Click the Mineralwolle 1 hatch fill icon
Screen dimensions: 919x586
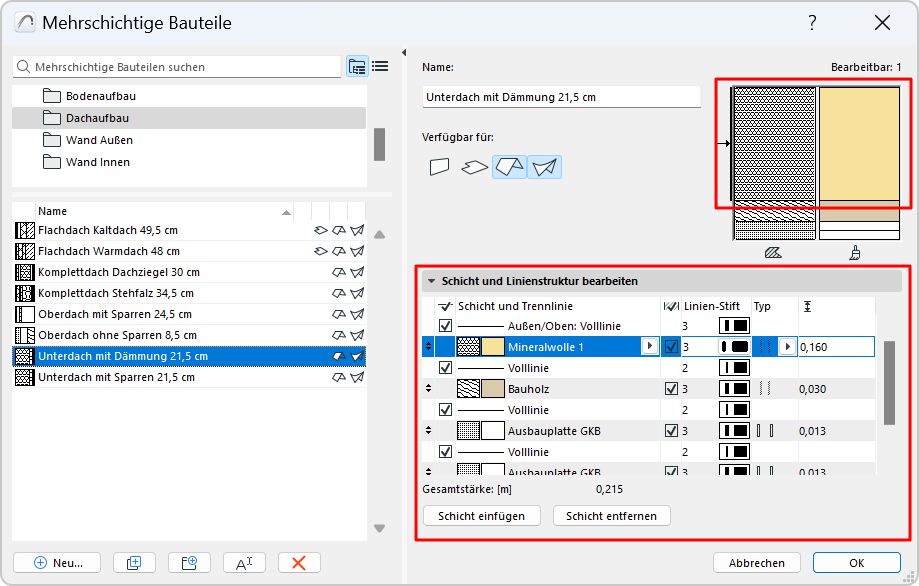(468, 347)
